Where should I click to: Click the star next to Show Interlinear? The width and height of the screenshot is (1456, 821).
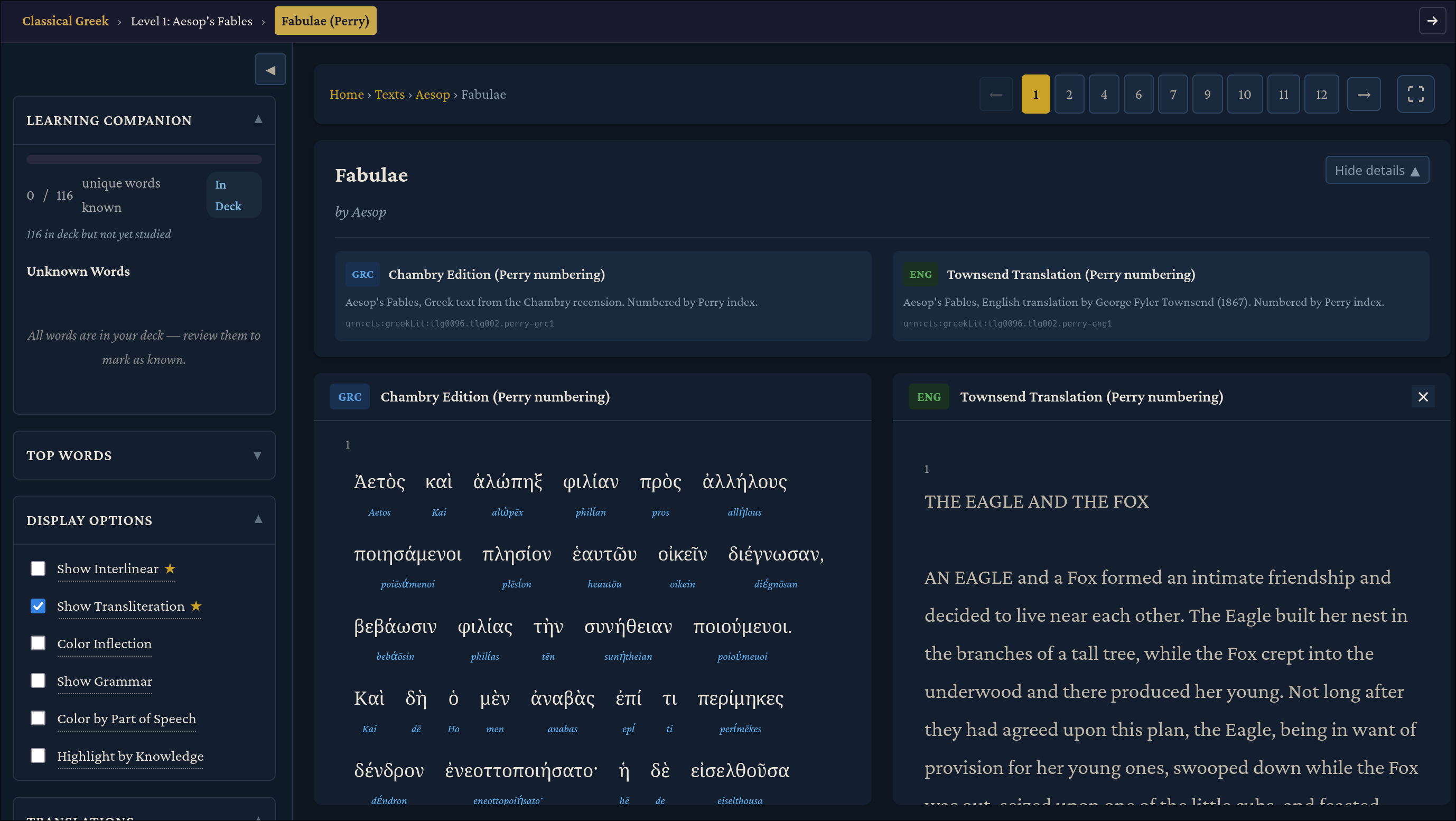coord(170,568)
